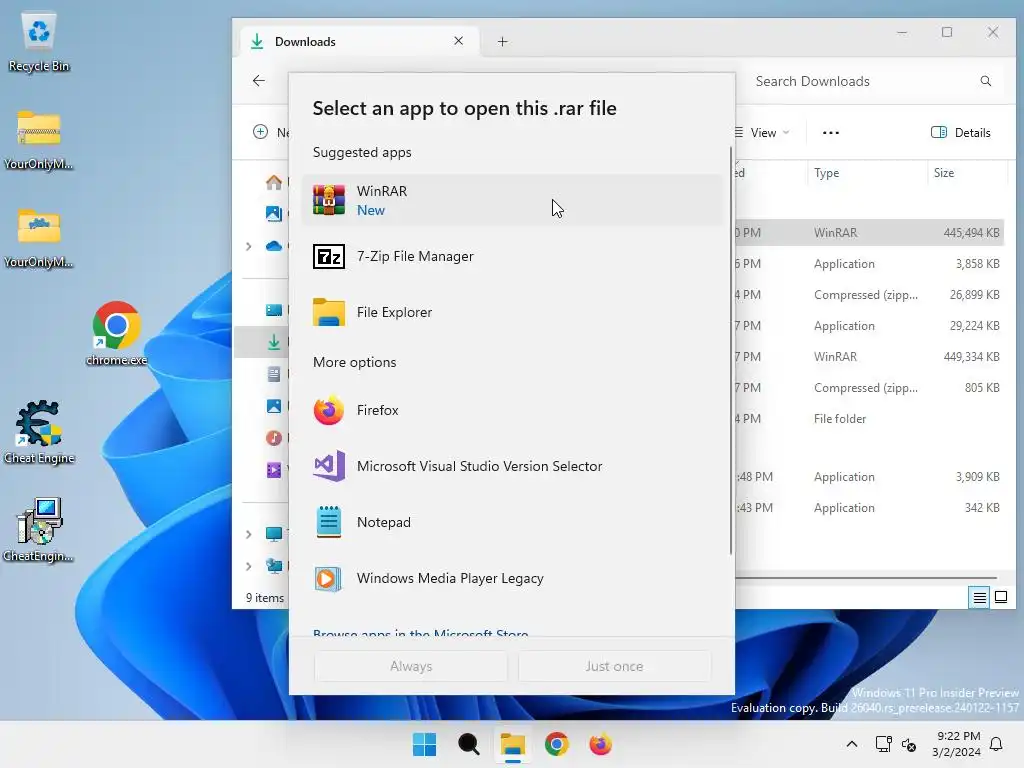Open OneDrive cloud icon in sidebar
Viewport: 1024px width, 768px height.
[x=274, y=246]
